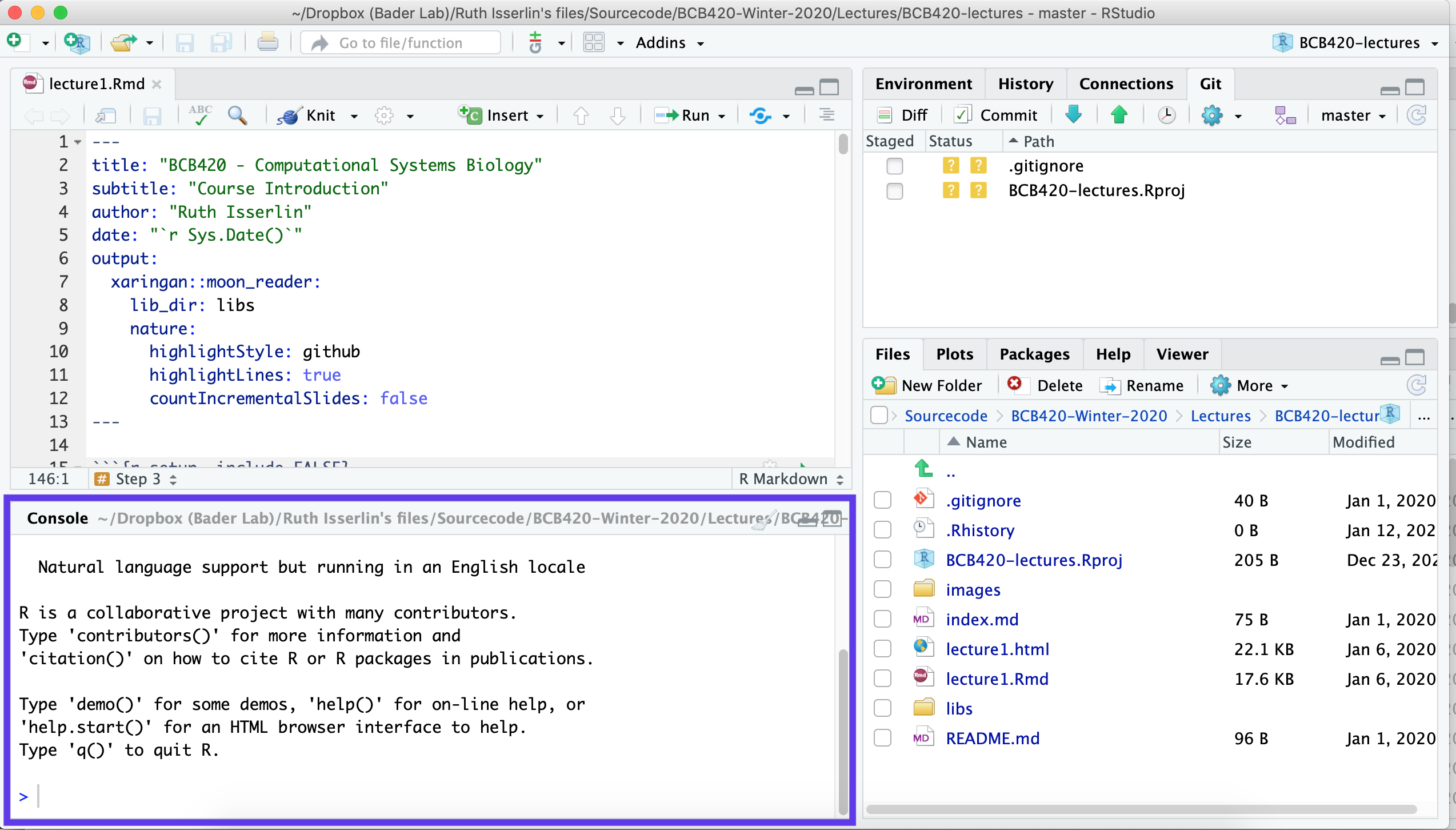Click the Show in new window icon
This screenshot has width=1456, height=830.
pos(106,115)
